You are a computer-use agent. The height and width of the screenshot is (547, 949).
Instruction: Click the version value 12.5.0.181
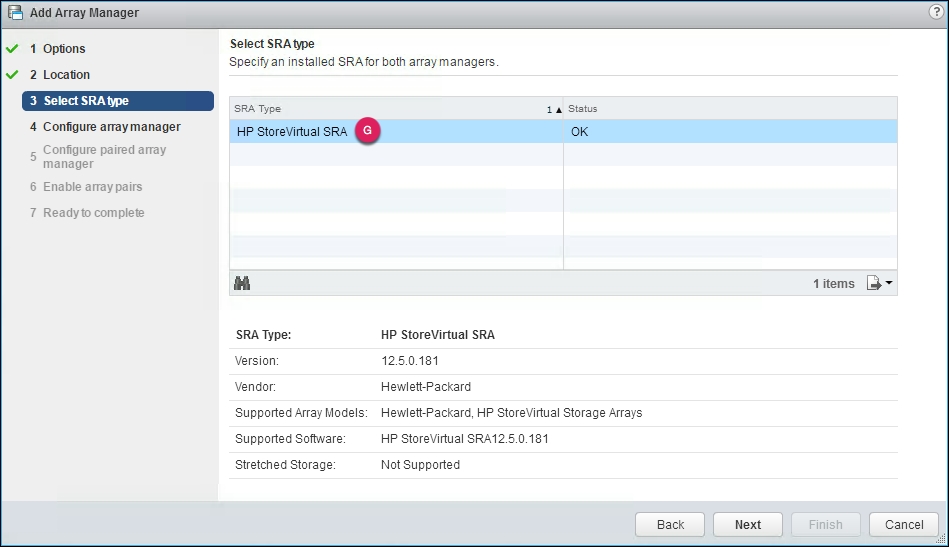[x=410, y=361]
